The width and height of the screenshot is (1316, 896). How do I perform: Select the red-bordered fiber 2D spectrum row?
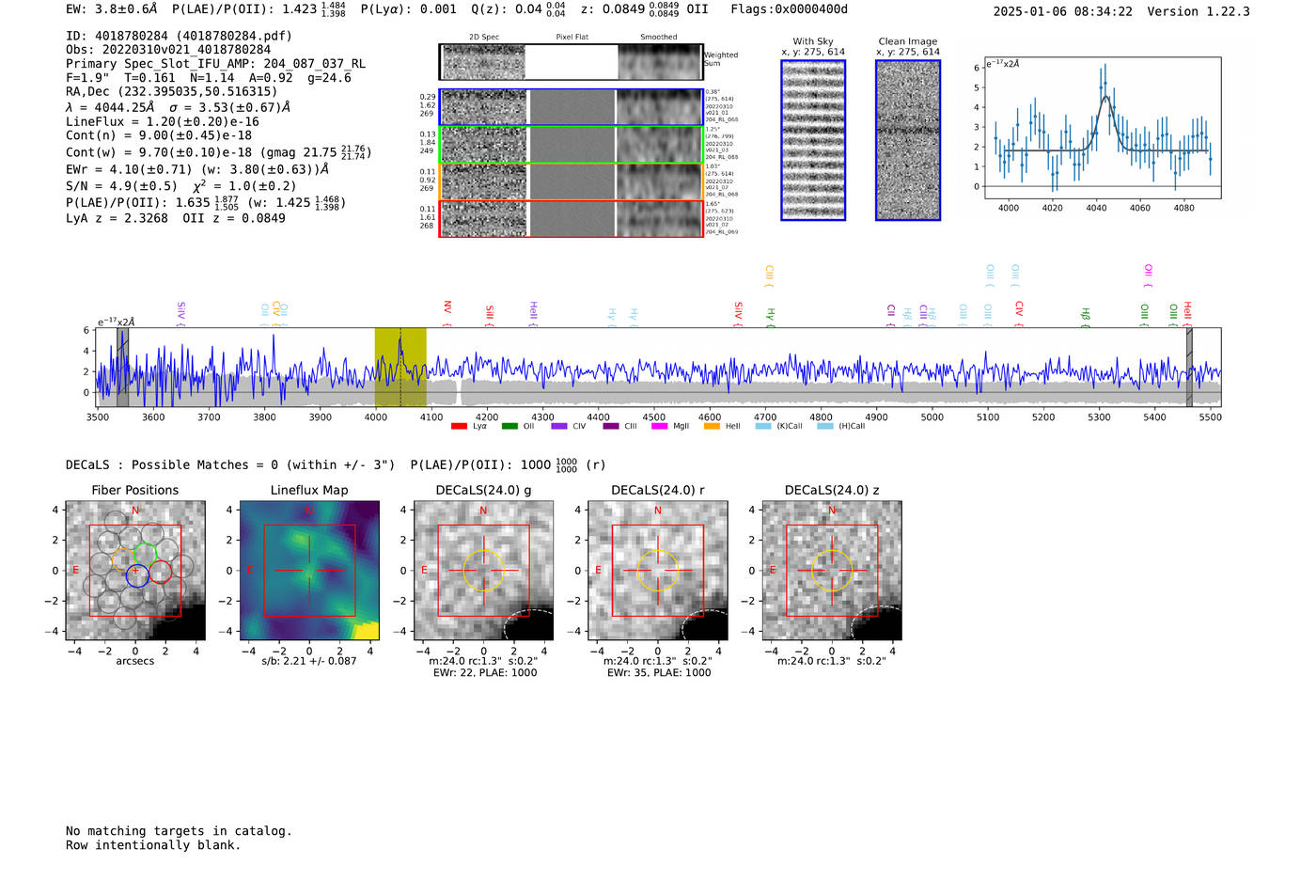(x=571, y=218)
